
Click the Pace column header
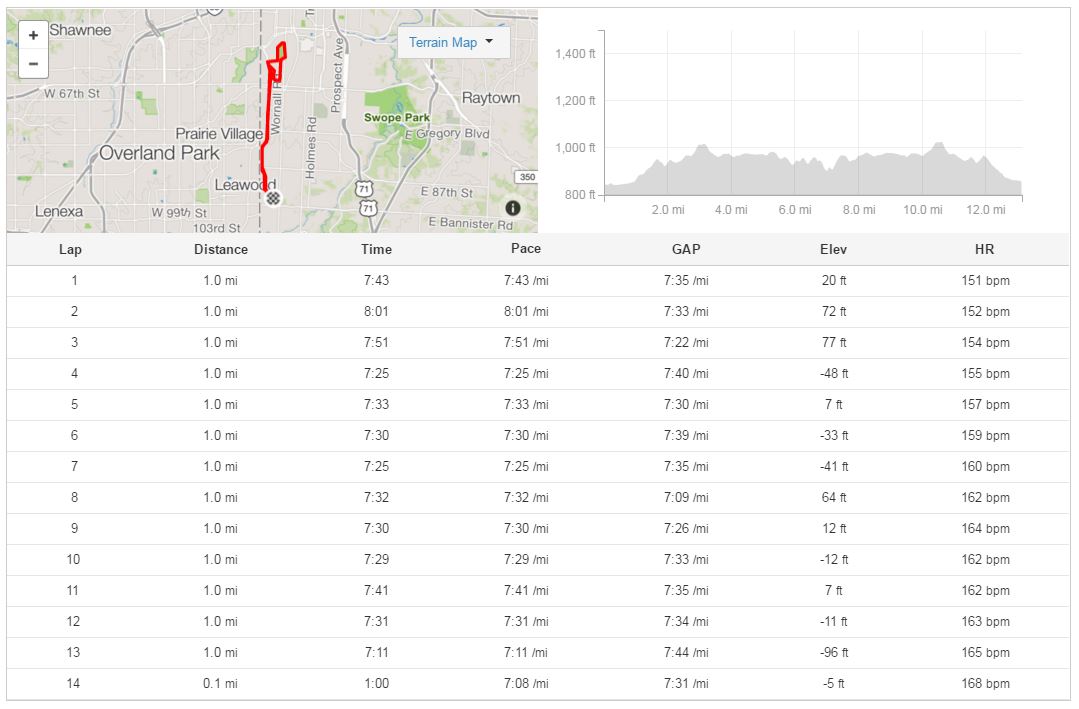525,249
